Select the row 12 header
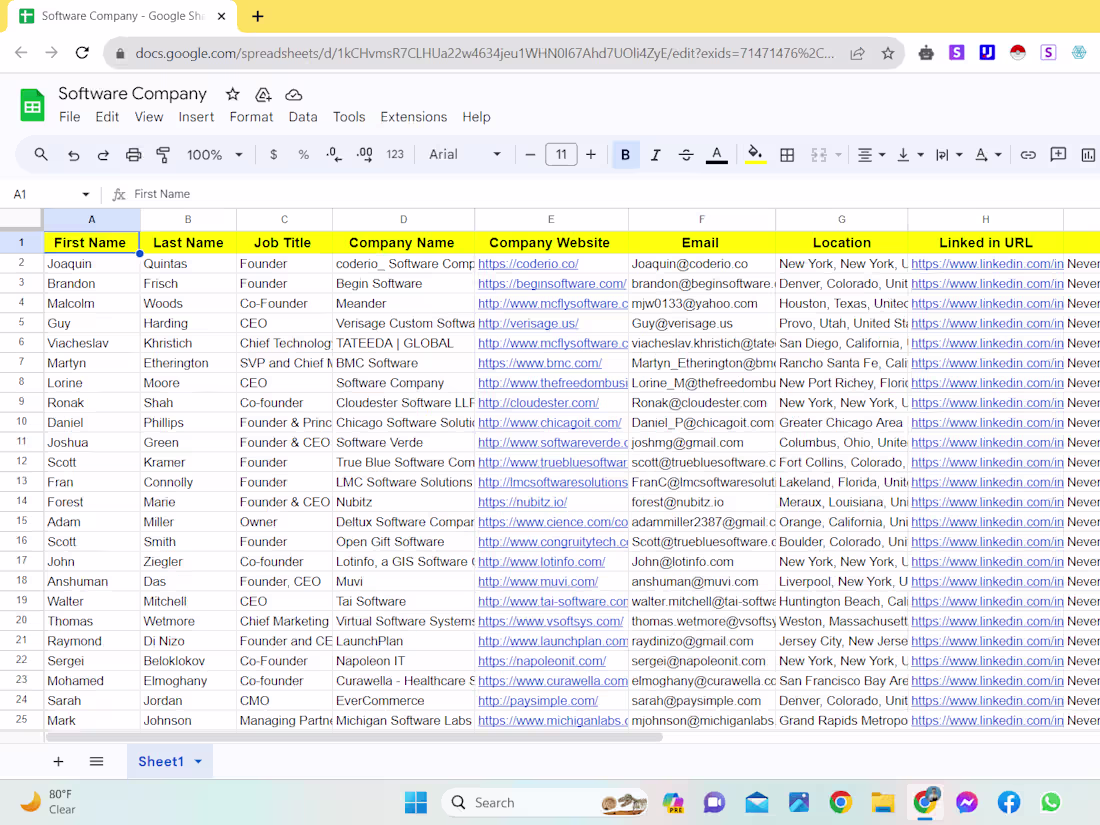Viewport: 1100px width, 825px height. (x=22, y=462)
